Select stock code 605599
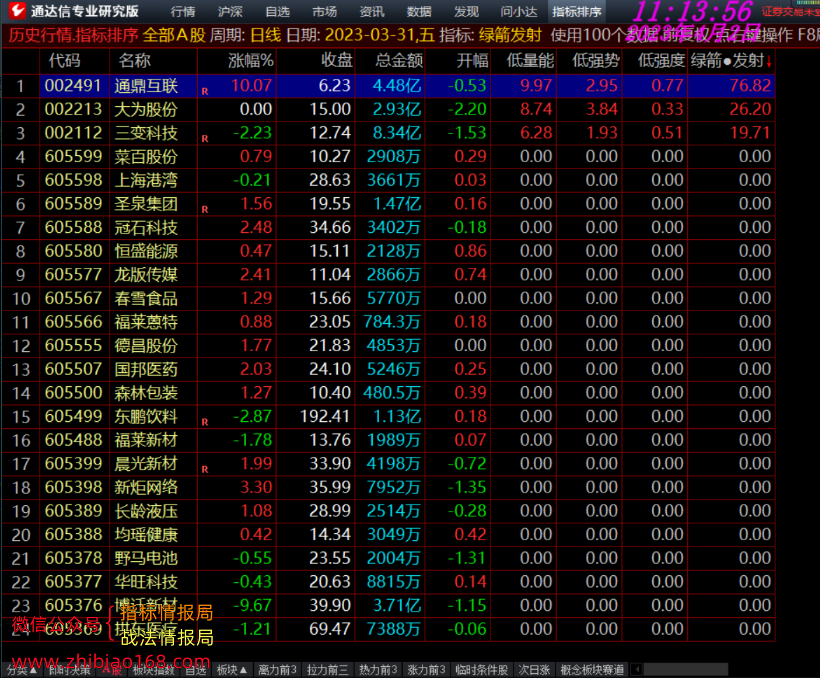 pos(73,156)
